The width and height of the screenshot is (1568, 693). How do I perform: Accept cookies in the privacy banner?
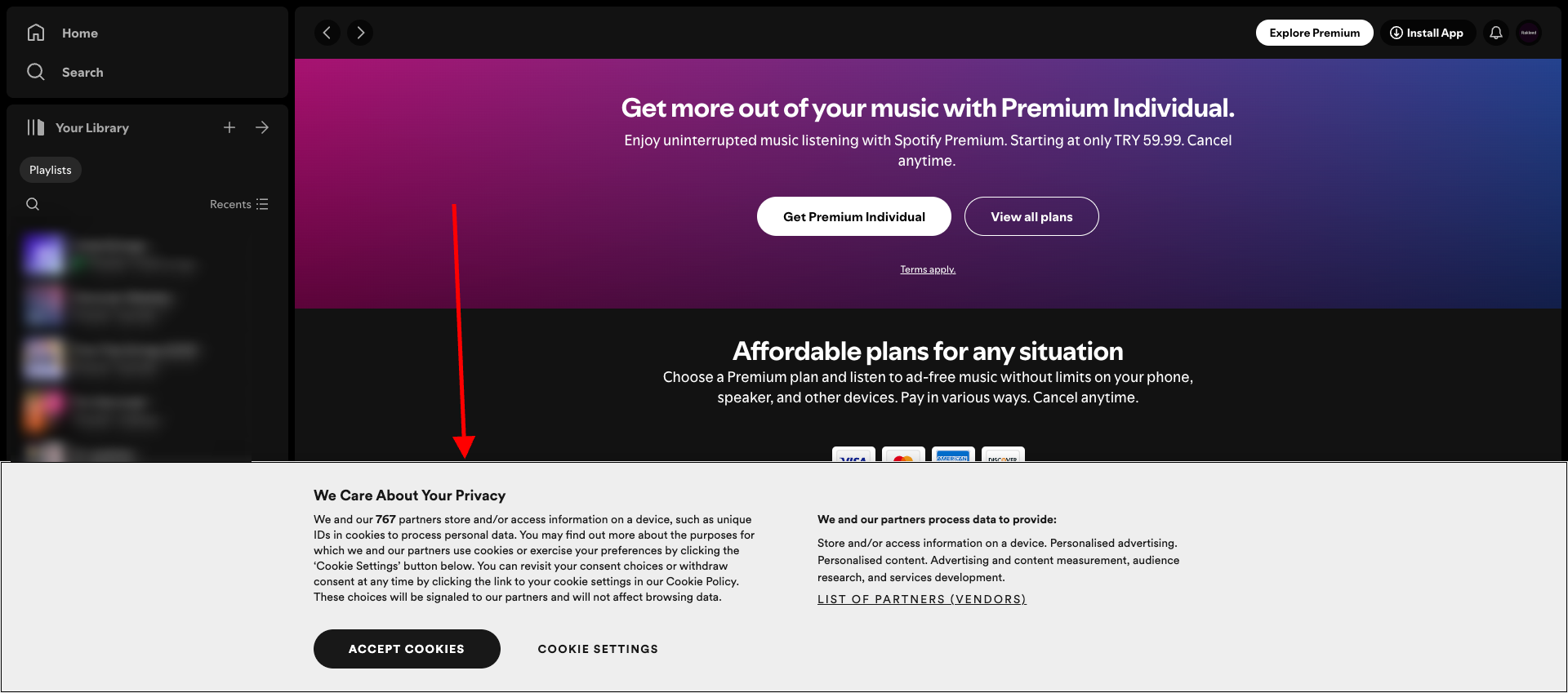coord(406,648)
